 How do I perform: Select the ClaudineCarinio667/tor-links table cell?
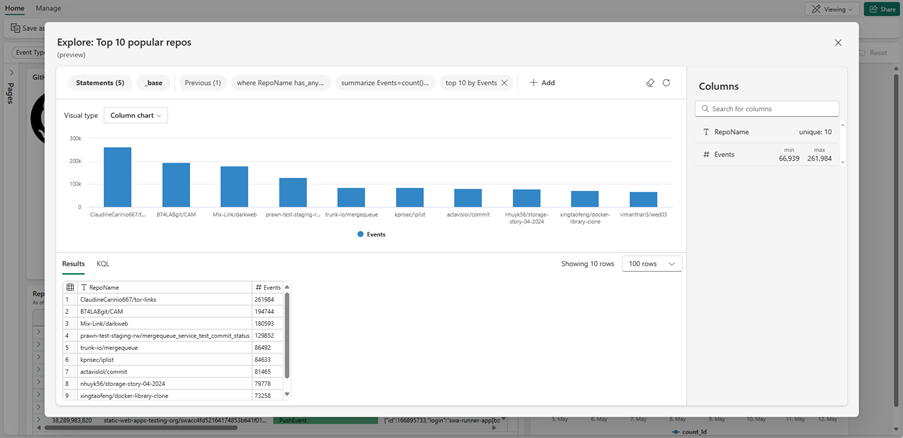[165, 299]
